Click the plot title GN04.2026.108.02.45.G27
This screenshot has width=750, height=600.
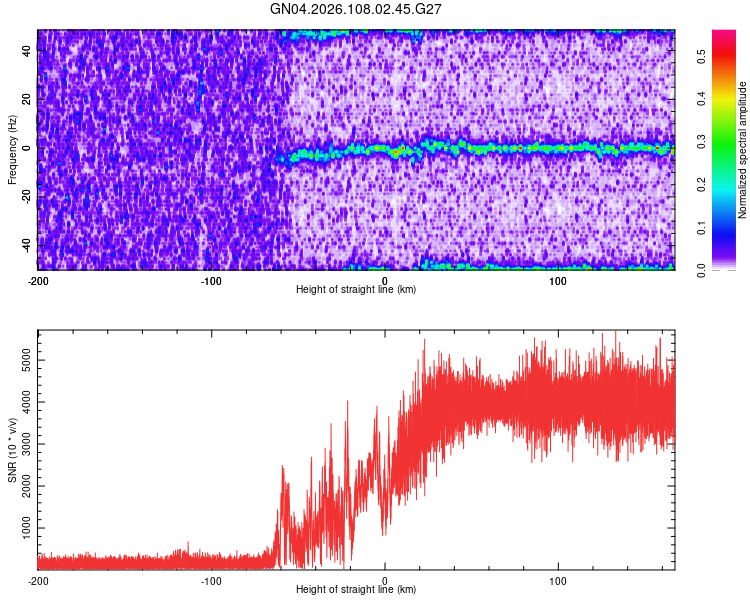355,9
